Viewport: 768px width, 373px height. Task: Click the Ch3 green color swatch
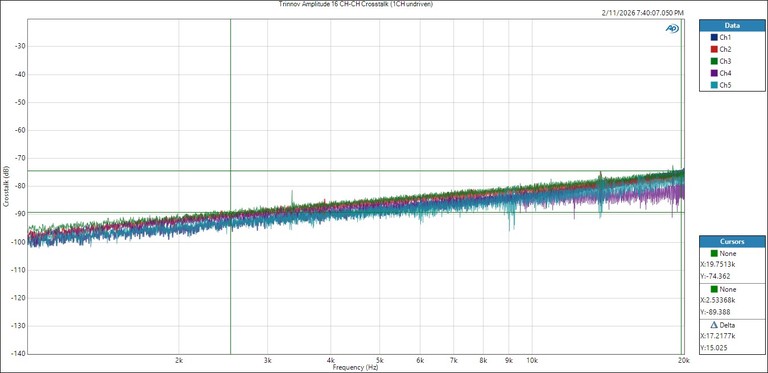point(714,61)
